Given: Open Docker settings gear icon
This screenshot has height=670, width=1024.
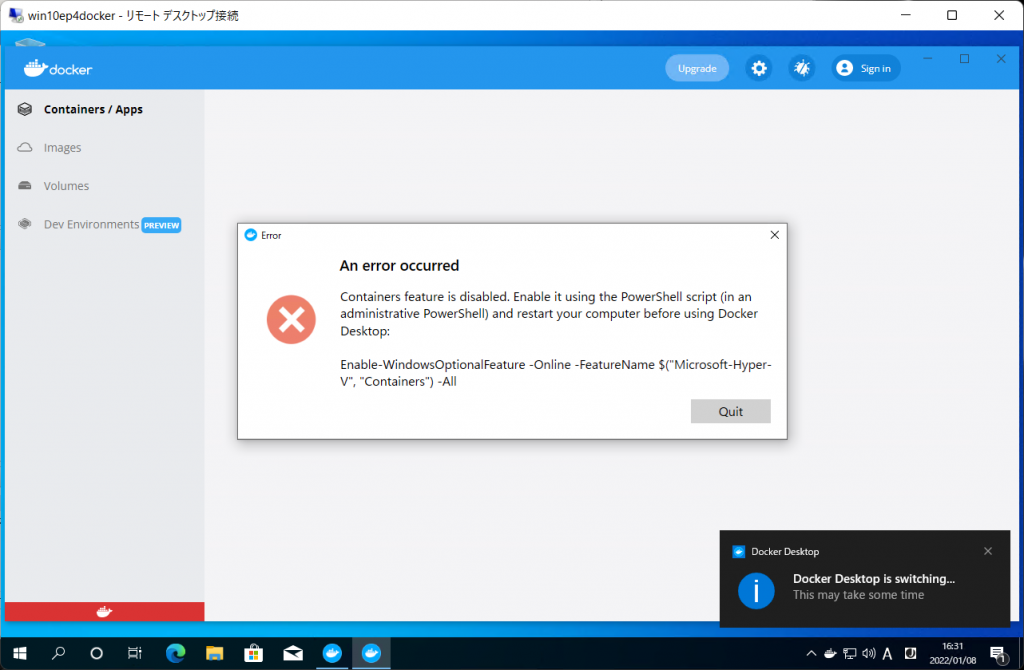Looking at the screenshot, I should [759, 69].
